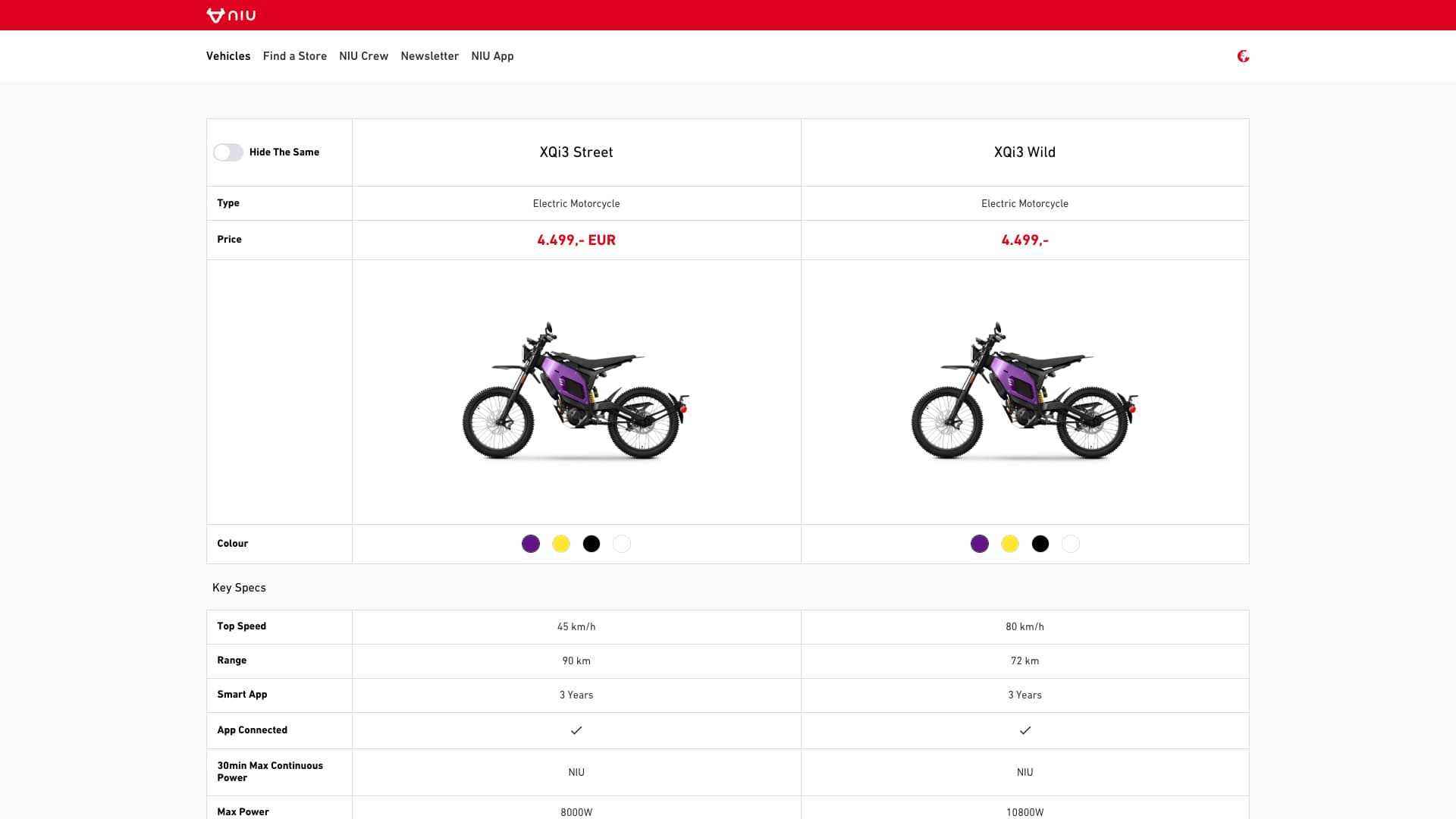Click the XQi3 Wild motorcycle image
The width and height of the screenshot is (1456, 819).
[x=1025, y=392]
